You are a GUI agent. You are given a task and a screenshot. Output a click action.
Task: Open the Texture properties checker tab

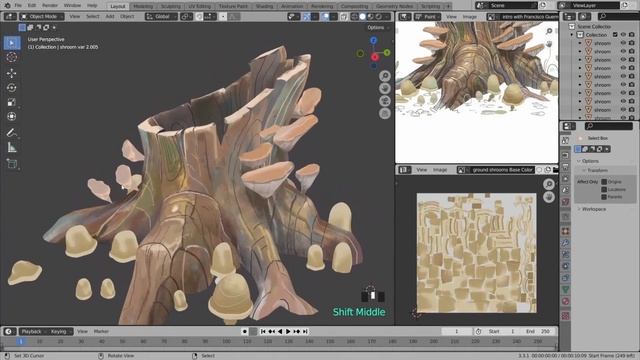click(x=565, y=316)
